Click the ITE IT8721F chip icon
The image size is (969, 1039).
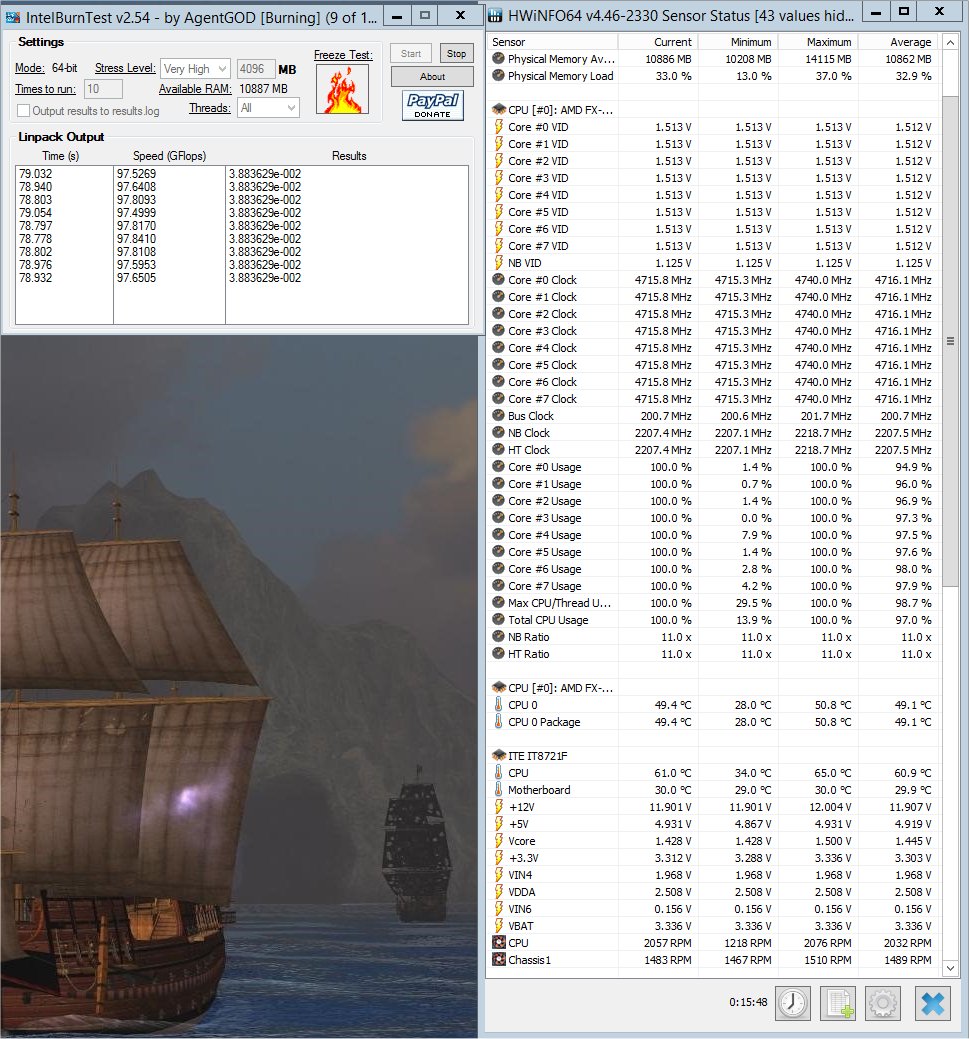tap(498, 755)
